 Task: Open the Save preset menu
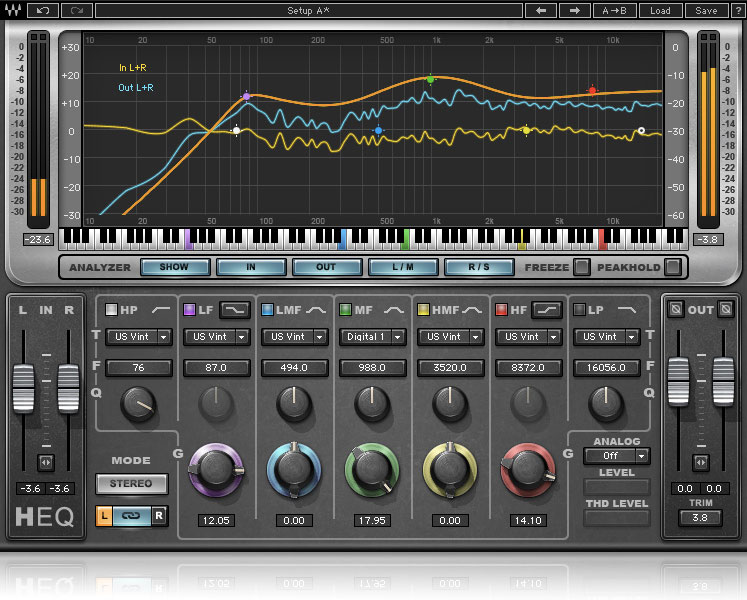click(x=706, y=10)
